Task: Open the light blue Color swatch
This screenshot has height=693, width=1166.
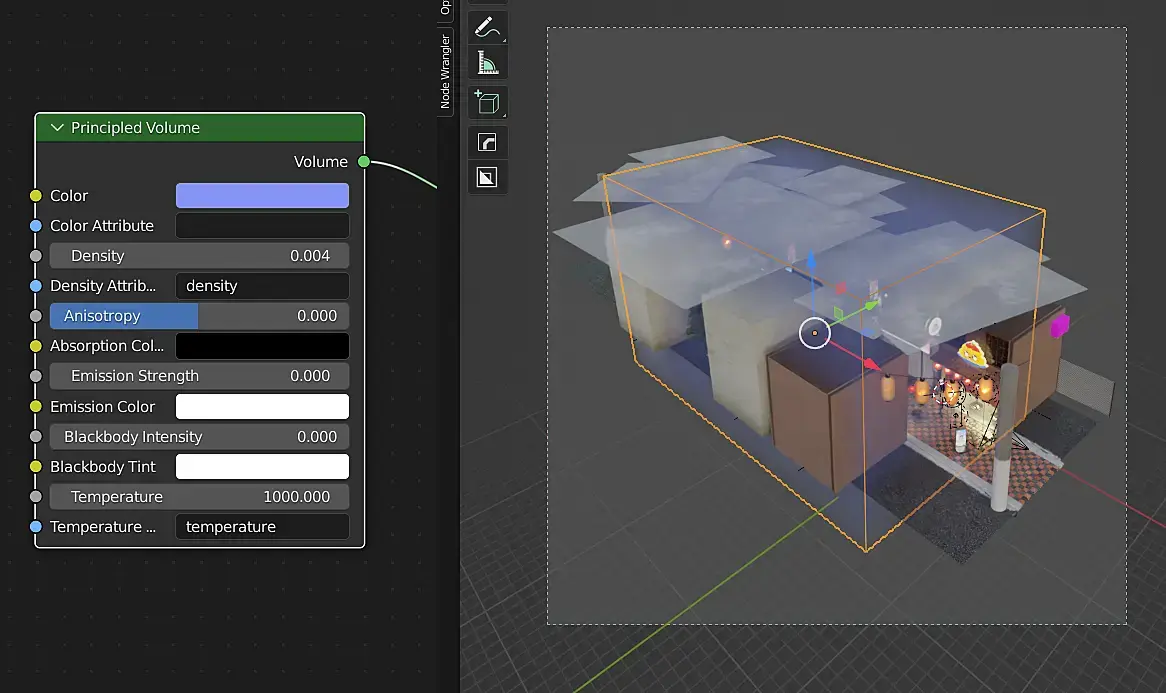Action: 262,196
